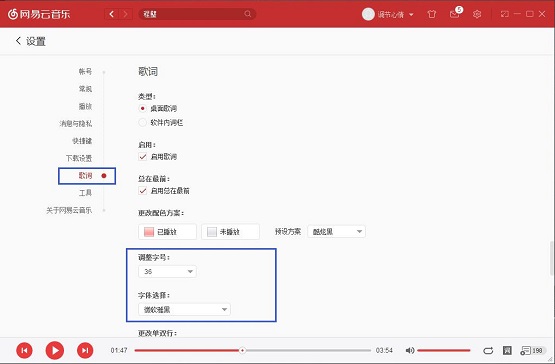Viewport: 555px width, 364px height.
Task: Adjust the volume slider
Action: [444, 351]
